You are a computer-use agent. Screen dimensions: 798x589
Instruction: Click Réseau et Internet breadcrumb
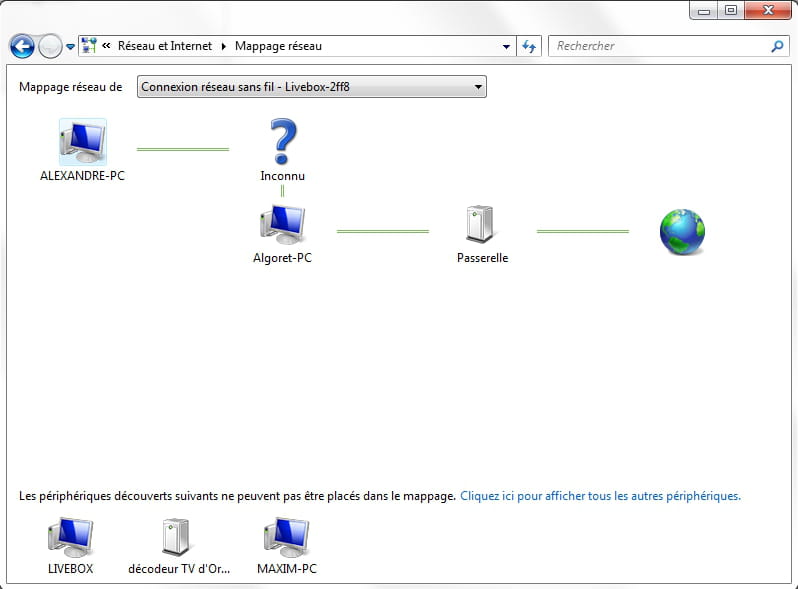166,46
